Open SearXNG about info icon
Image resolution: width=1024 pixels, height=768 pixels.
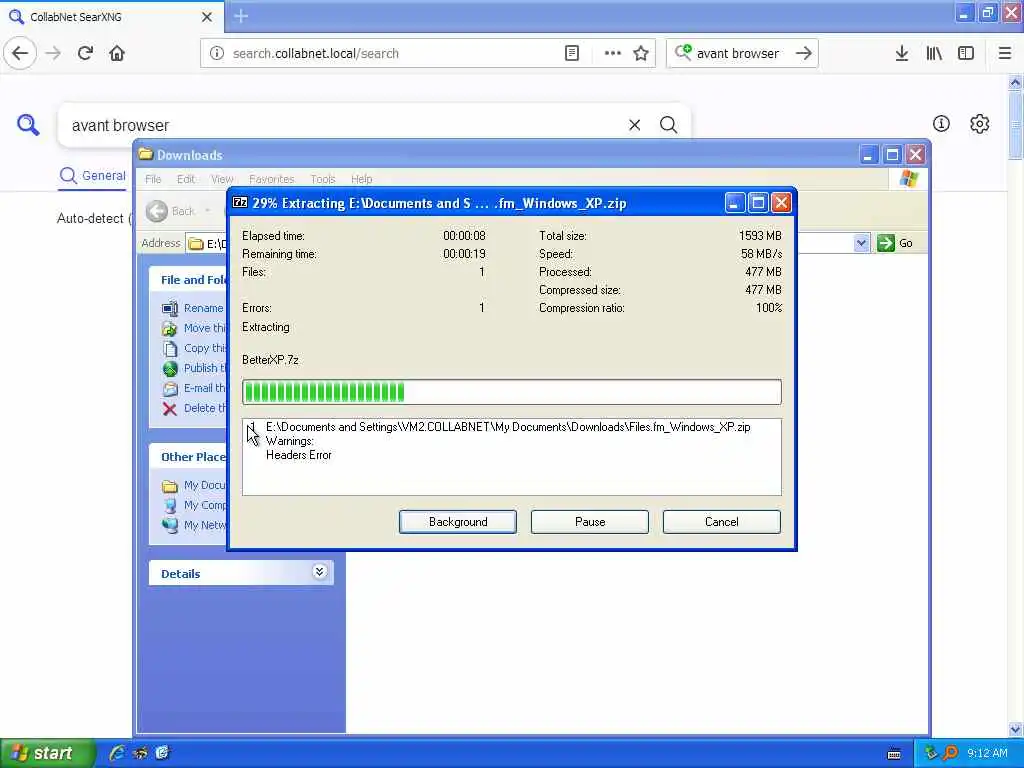941,123
